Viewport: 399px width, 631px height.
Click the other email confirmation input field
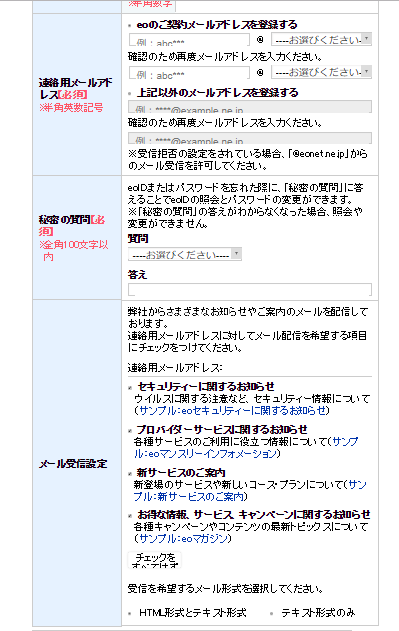(250, 138)
